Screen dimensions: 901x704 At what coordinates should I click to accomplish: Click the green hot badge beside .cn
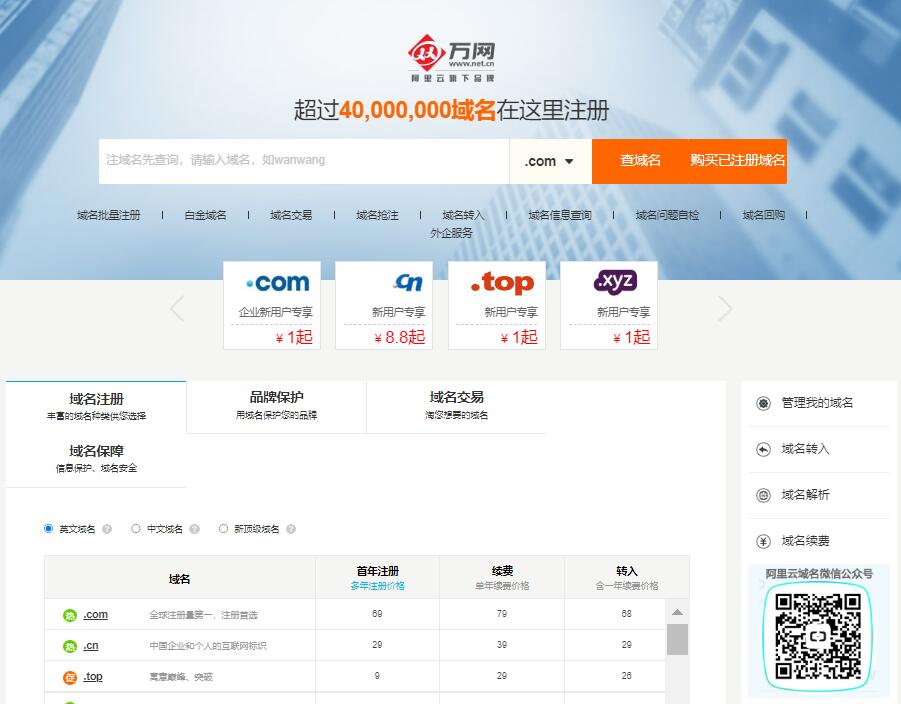pos(70,647)
